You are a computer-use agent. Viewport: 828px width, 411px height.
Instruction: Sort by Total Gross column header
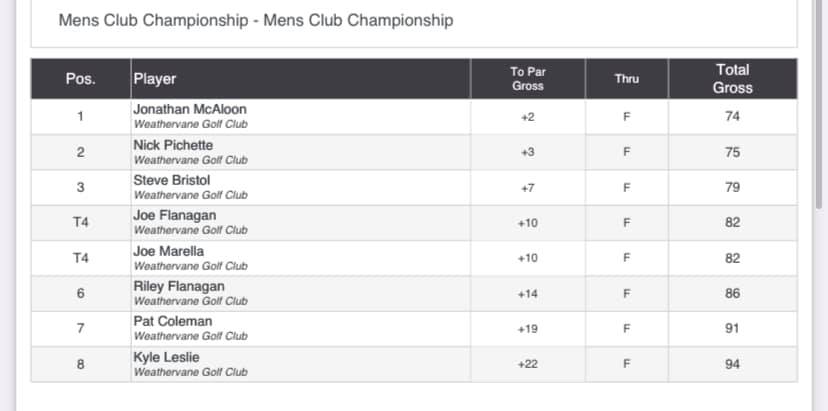[732, 79]
